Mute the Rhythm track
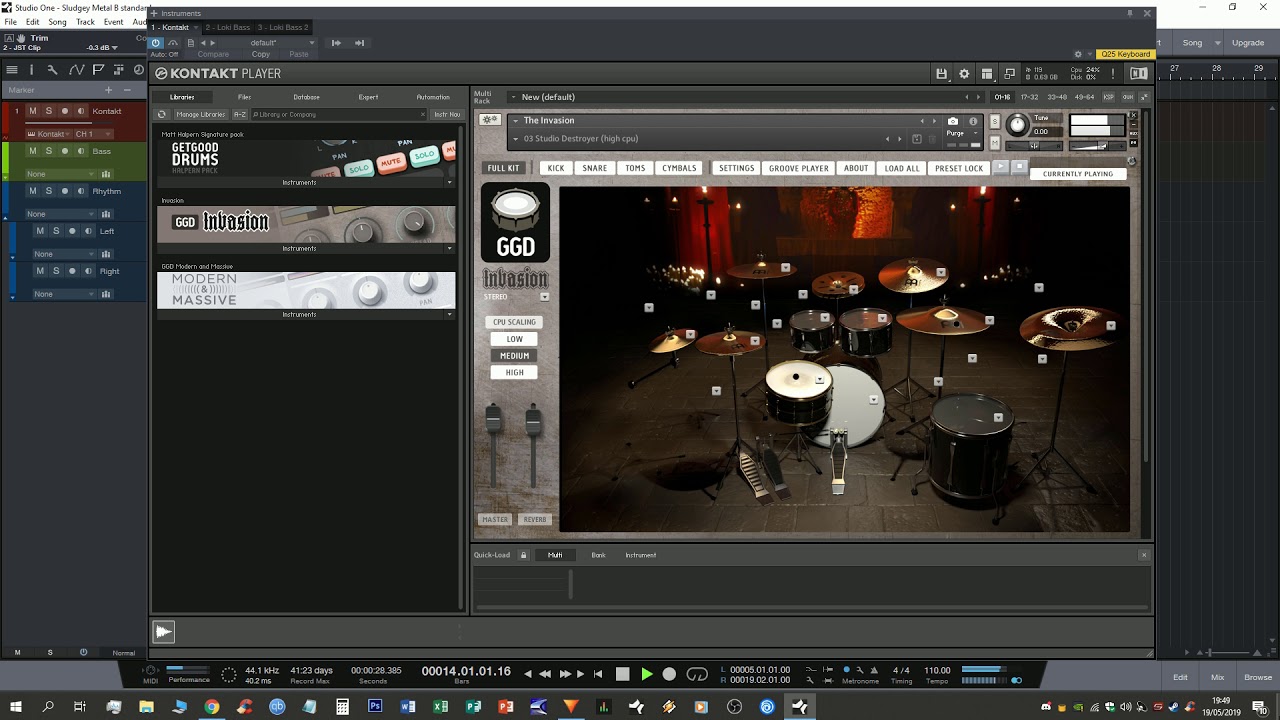The image size is (1280, 720). 32,191
